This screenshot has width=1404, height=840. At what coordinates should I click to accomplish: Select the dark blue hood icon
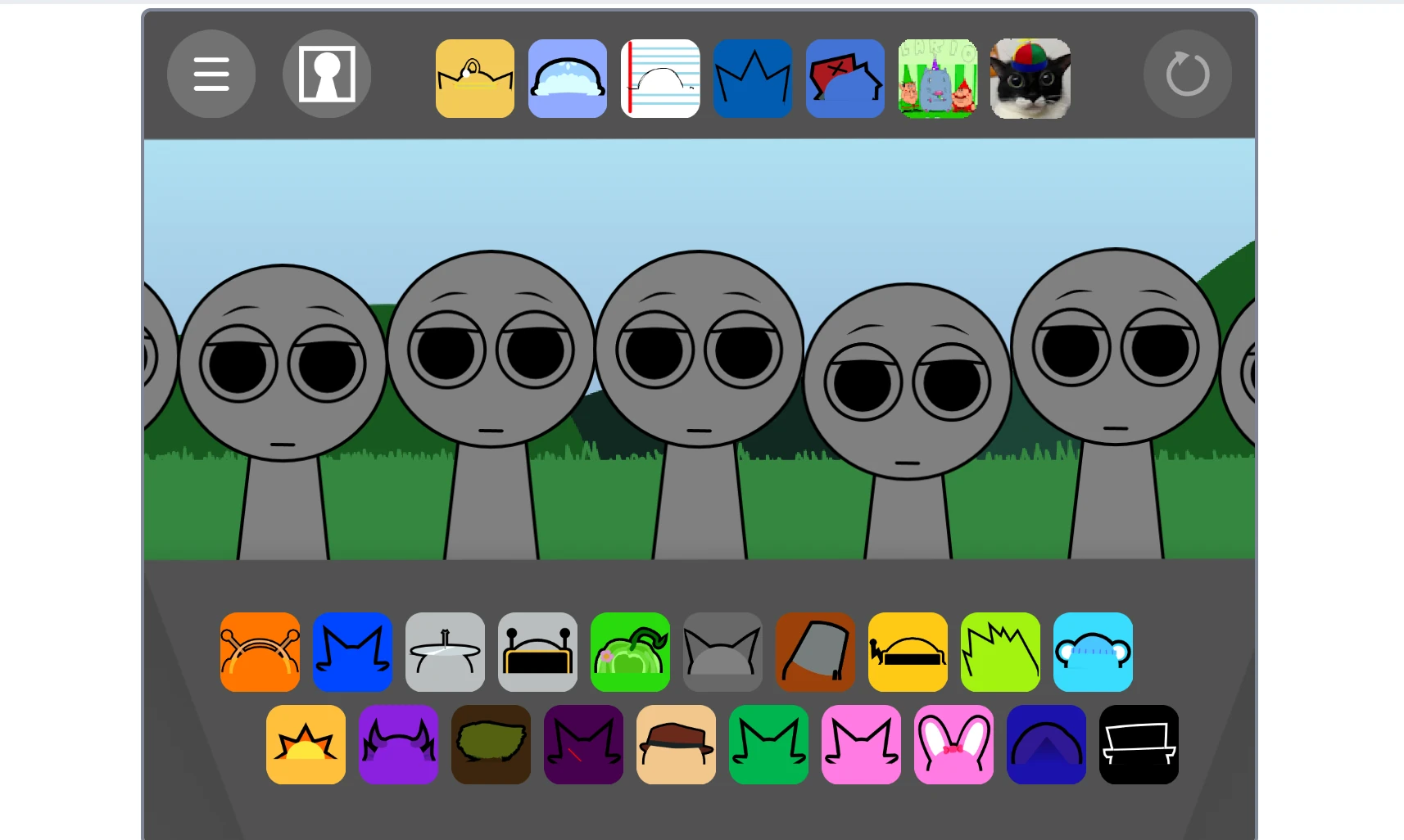[1046, 745]
